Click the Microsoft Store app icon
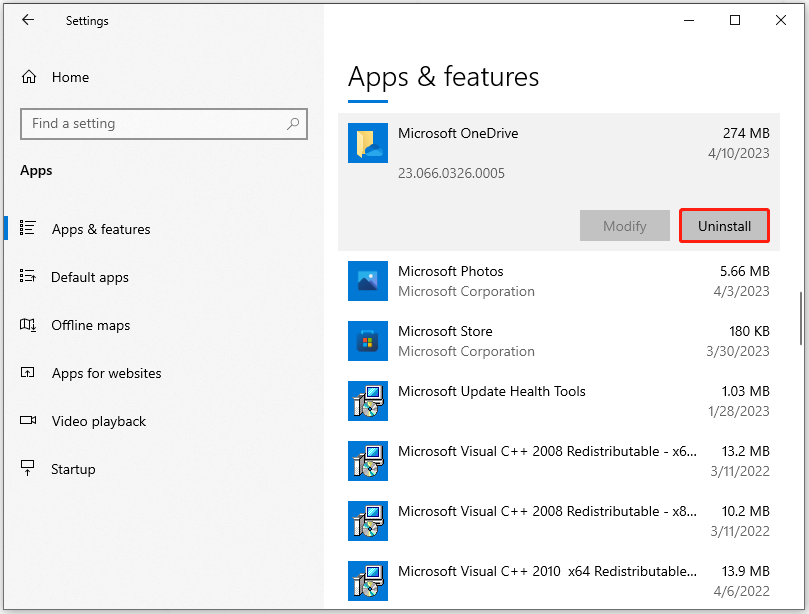 (x=367, y=341)
